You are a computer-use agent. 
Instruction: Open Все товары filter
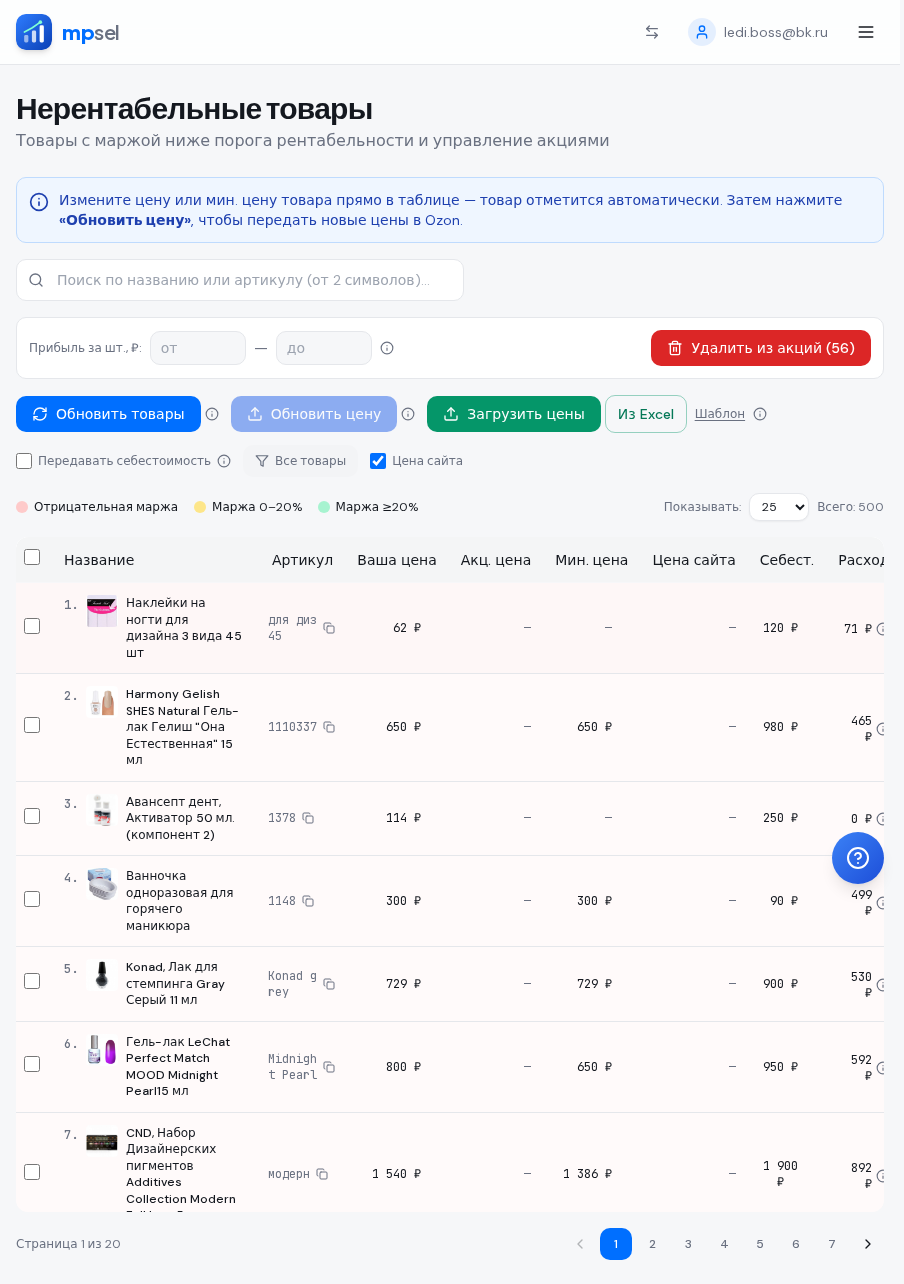click(300, 461)
